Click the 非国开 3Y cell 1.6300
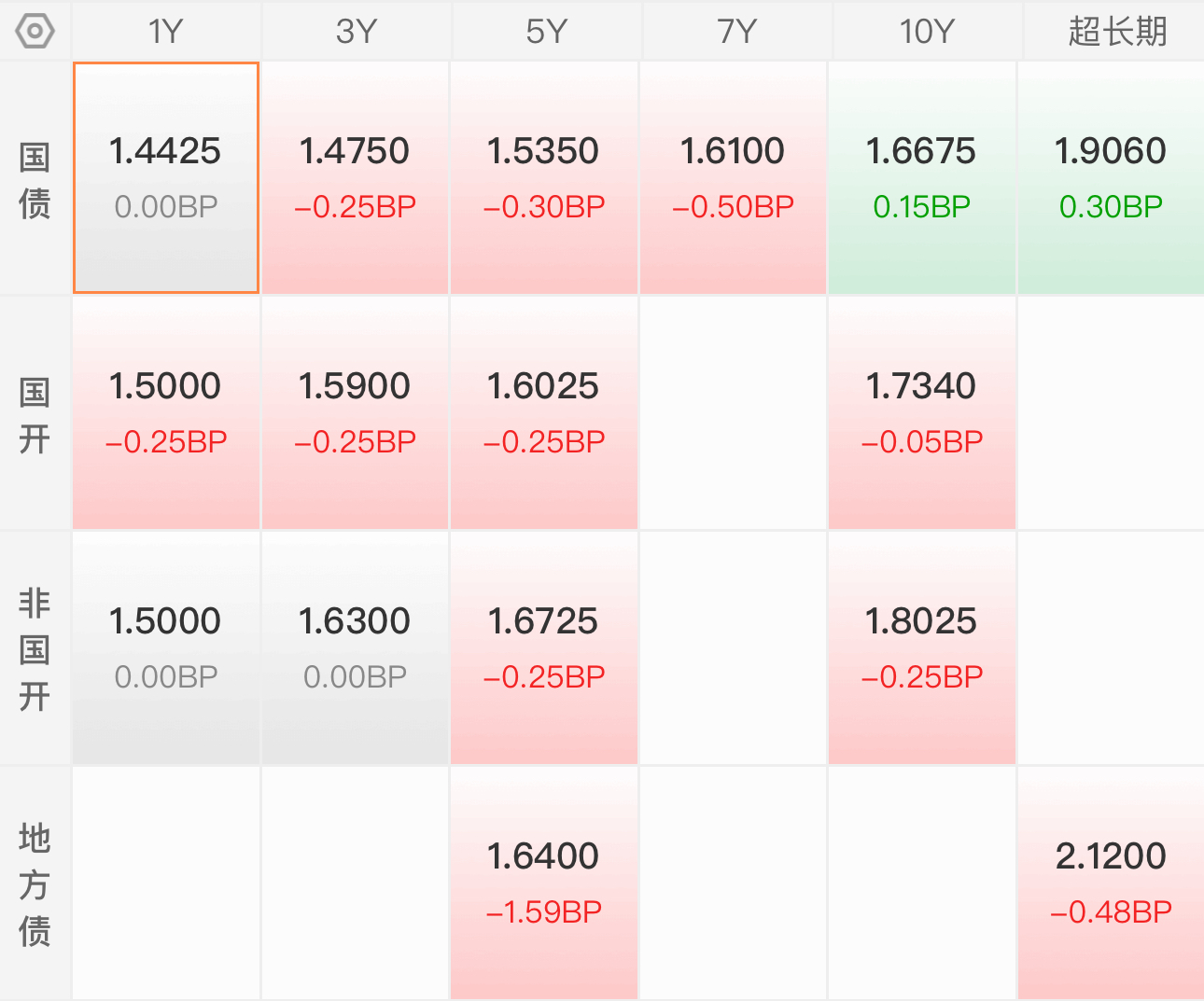 click(x=355, y=648)
